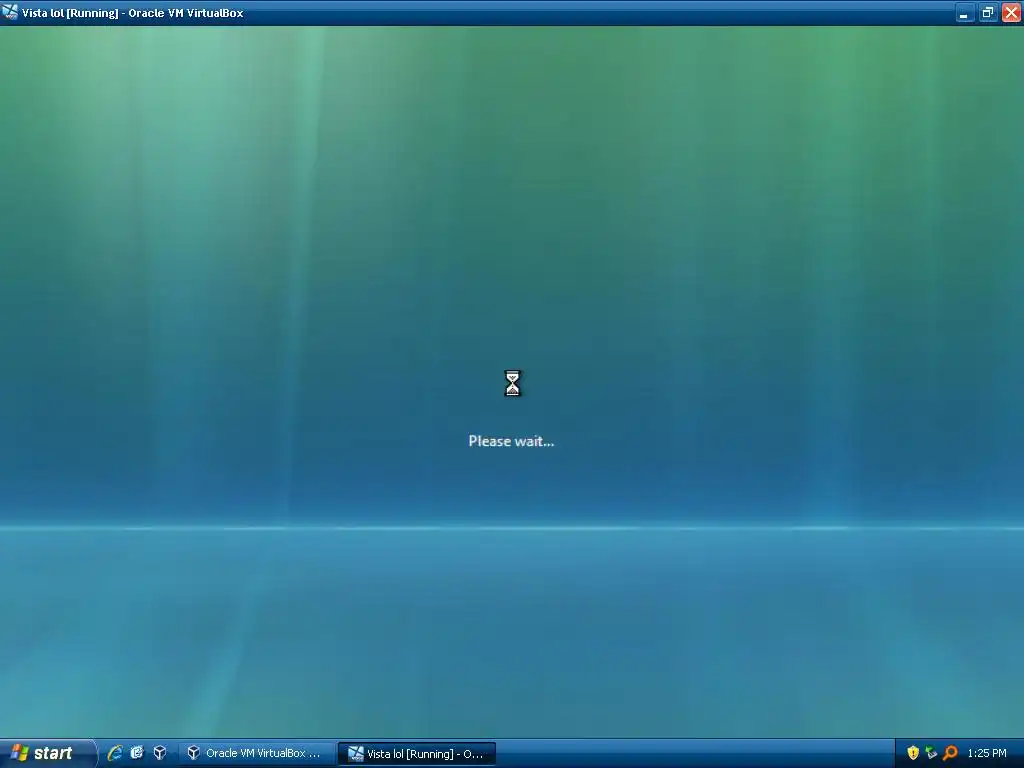Click the Vista lol [Running] window title
Image resolution: width=1024 pixels, height=768 pixels.
[133, 13]
